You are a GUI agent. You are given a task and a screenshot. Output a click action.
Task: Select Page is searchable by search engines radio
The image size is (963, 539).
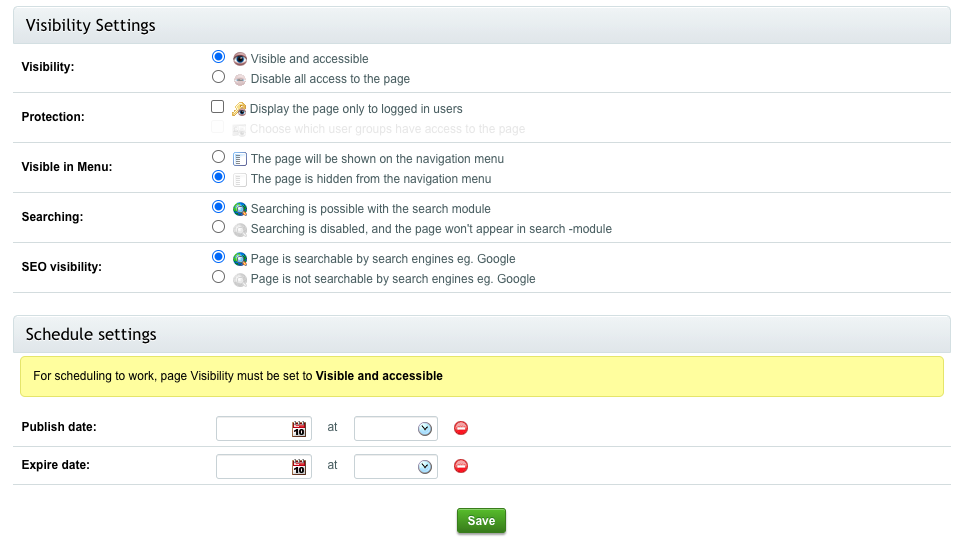tap(218, 257)
